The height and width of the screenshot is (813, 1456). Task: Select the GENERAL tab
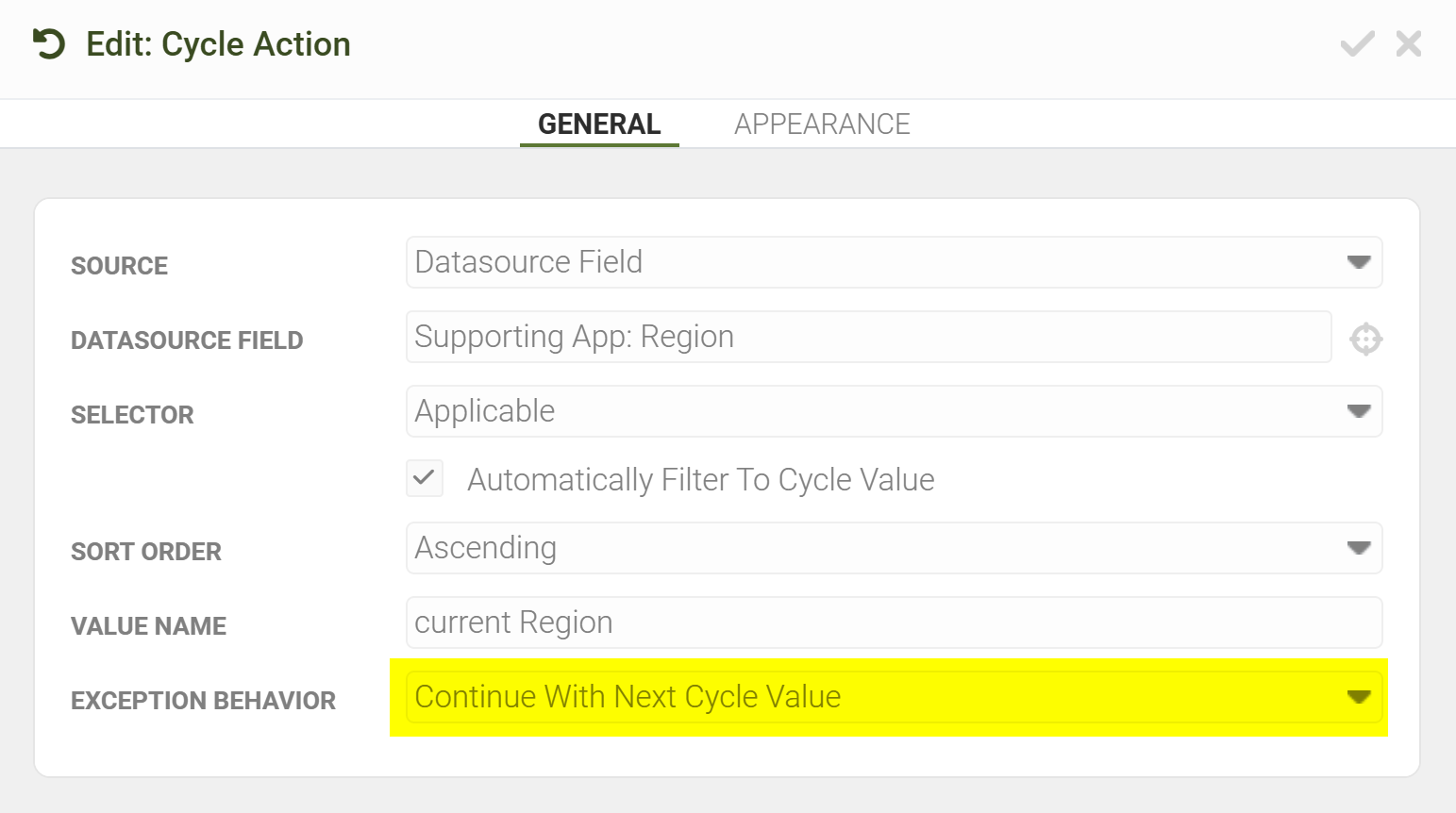coord(599,124)
